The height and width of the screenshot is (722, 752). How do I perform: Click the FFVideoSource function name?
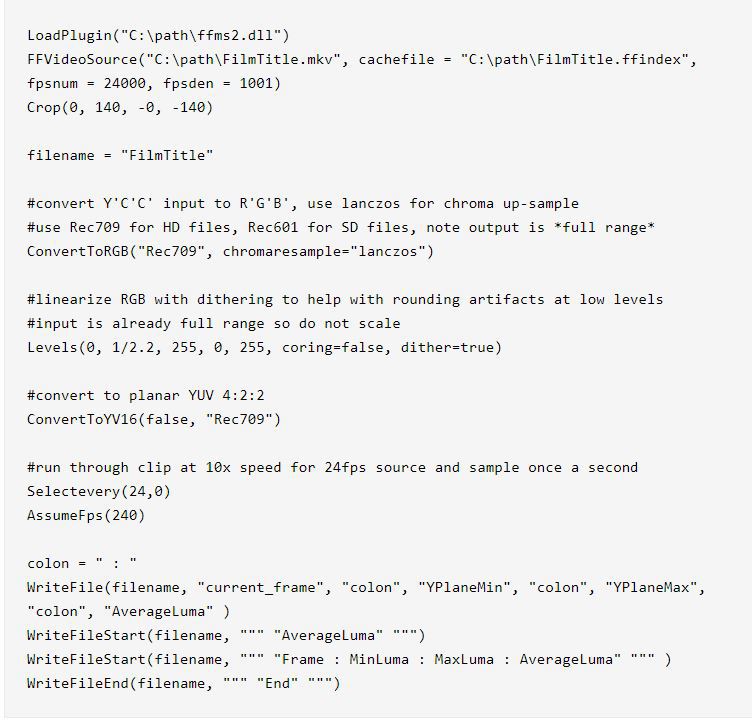coord(79,59)
